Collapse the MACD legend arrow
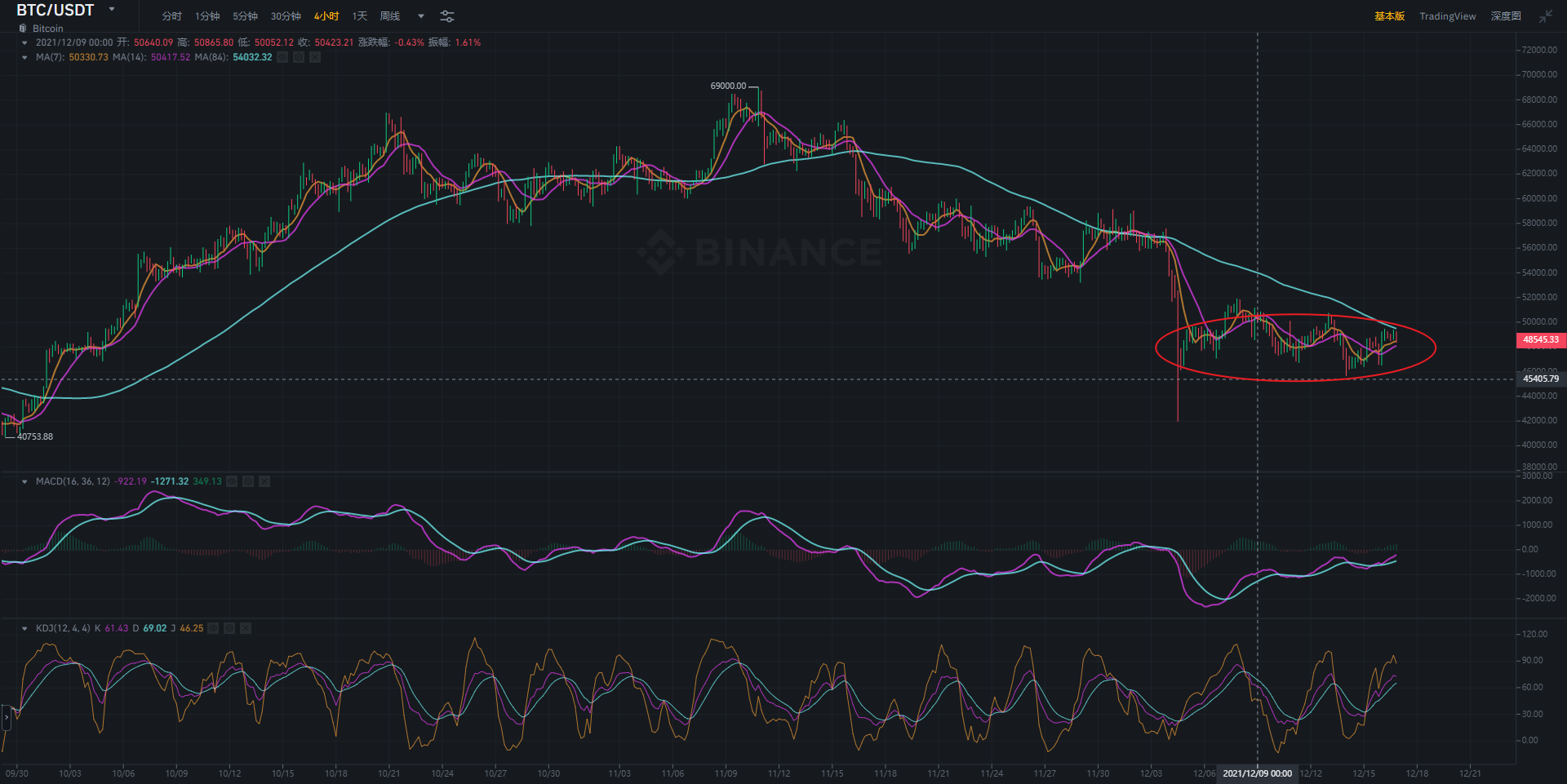 [x=24, y=481]
